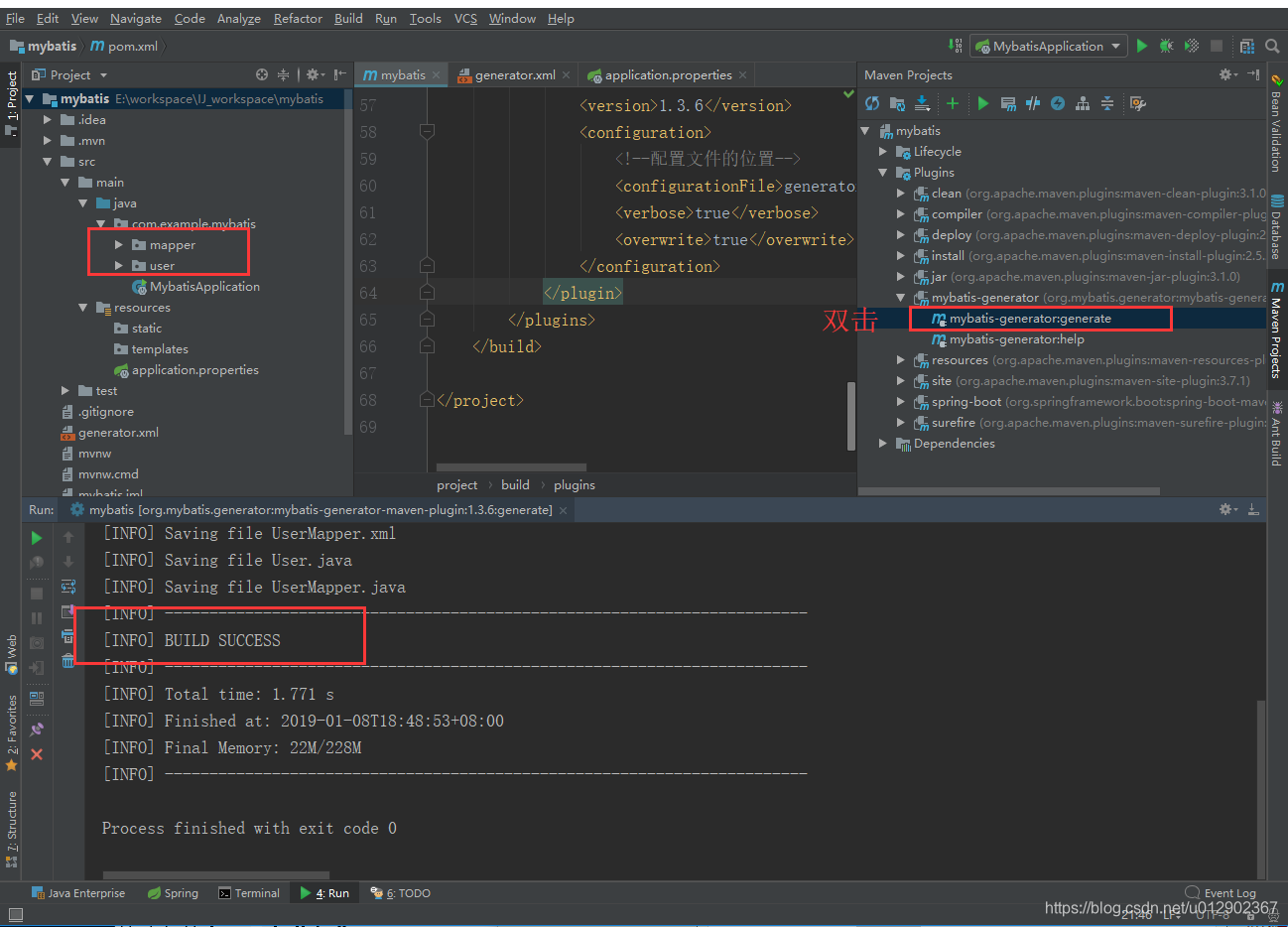Open Project panel settings gear
The image size is (1288, 927).
315,74
